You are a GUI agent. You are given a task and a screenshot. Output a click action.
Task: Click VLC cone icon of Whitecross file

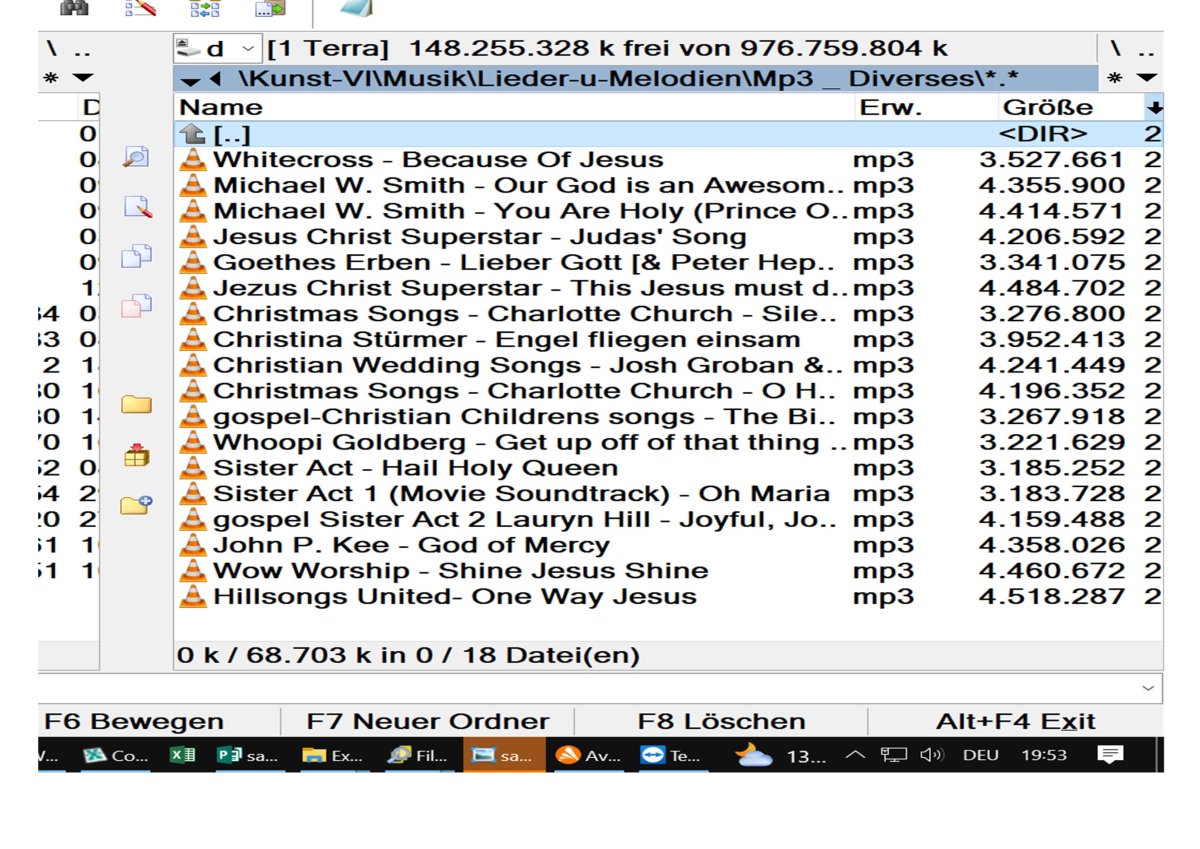(192, 159)
